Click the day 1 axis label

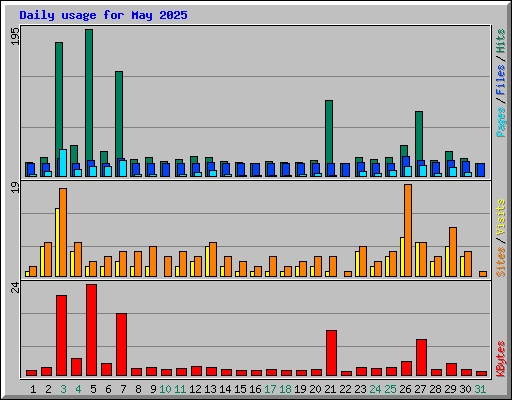click(33, 389)
